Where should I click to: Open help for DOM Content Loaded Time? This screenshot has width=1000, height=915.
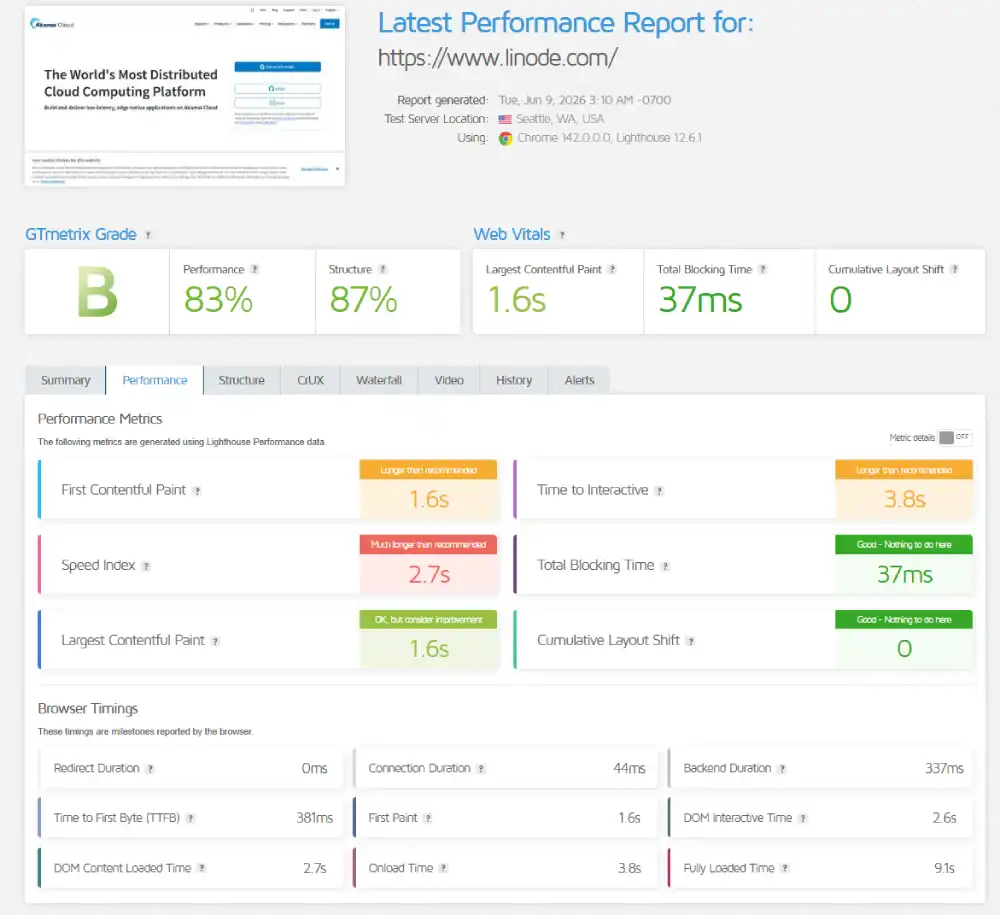[x=202, y=868]
